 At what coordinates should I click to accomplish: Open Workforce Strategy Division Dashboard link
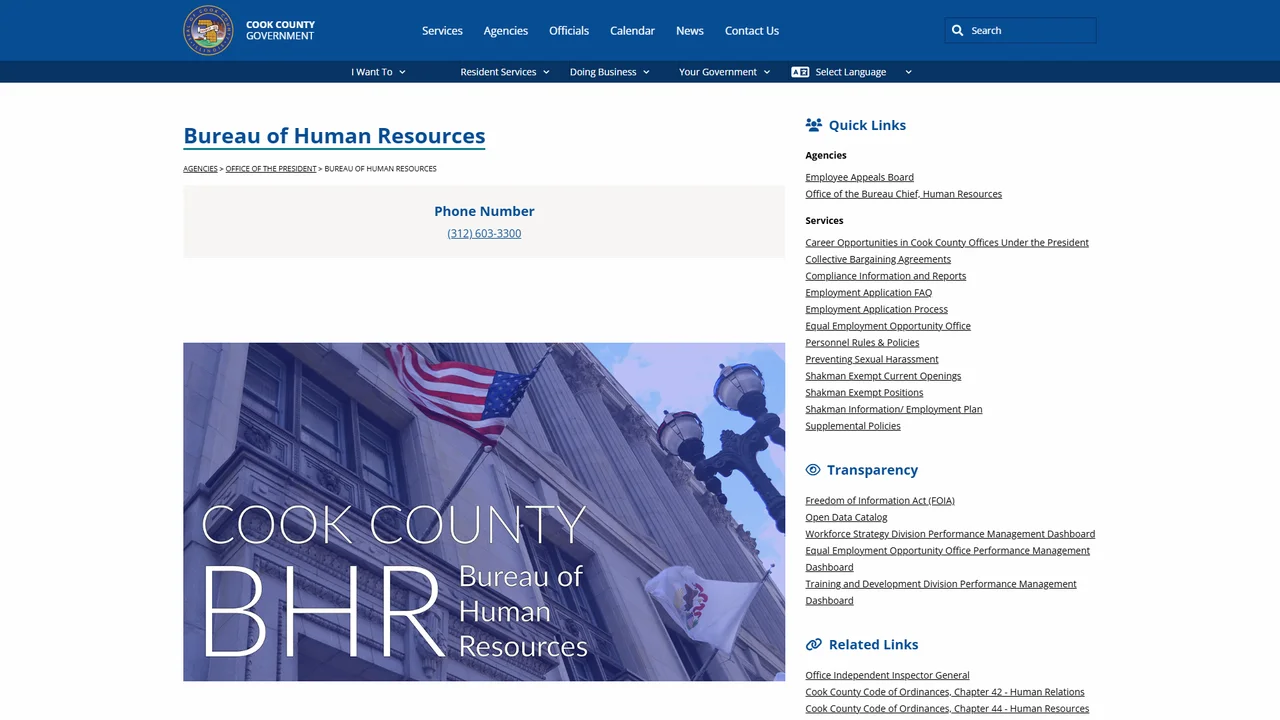click(x=950, y=534)
